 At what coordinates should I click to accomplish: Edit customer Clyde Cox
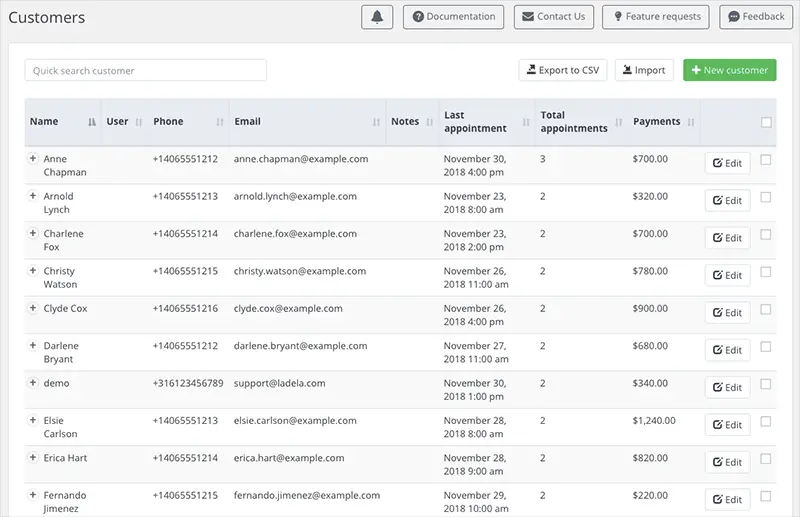tap(728, 313)
